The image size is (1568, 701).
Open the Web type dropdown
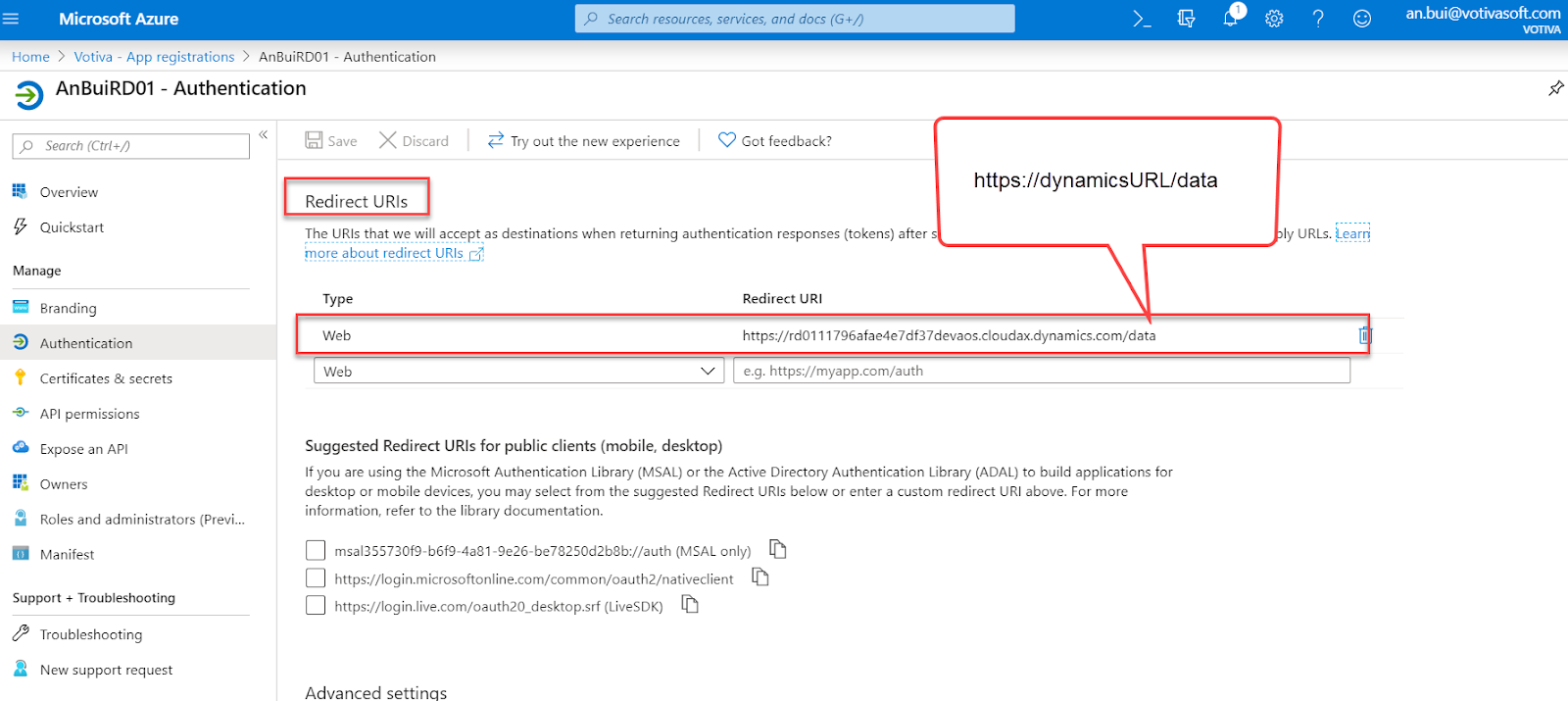click(518, 371)
